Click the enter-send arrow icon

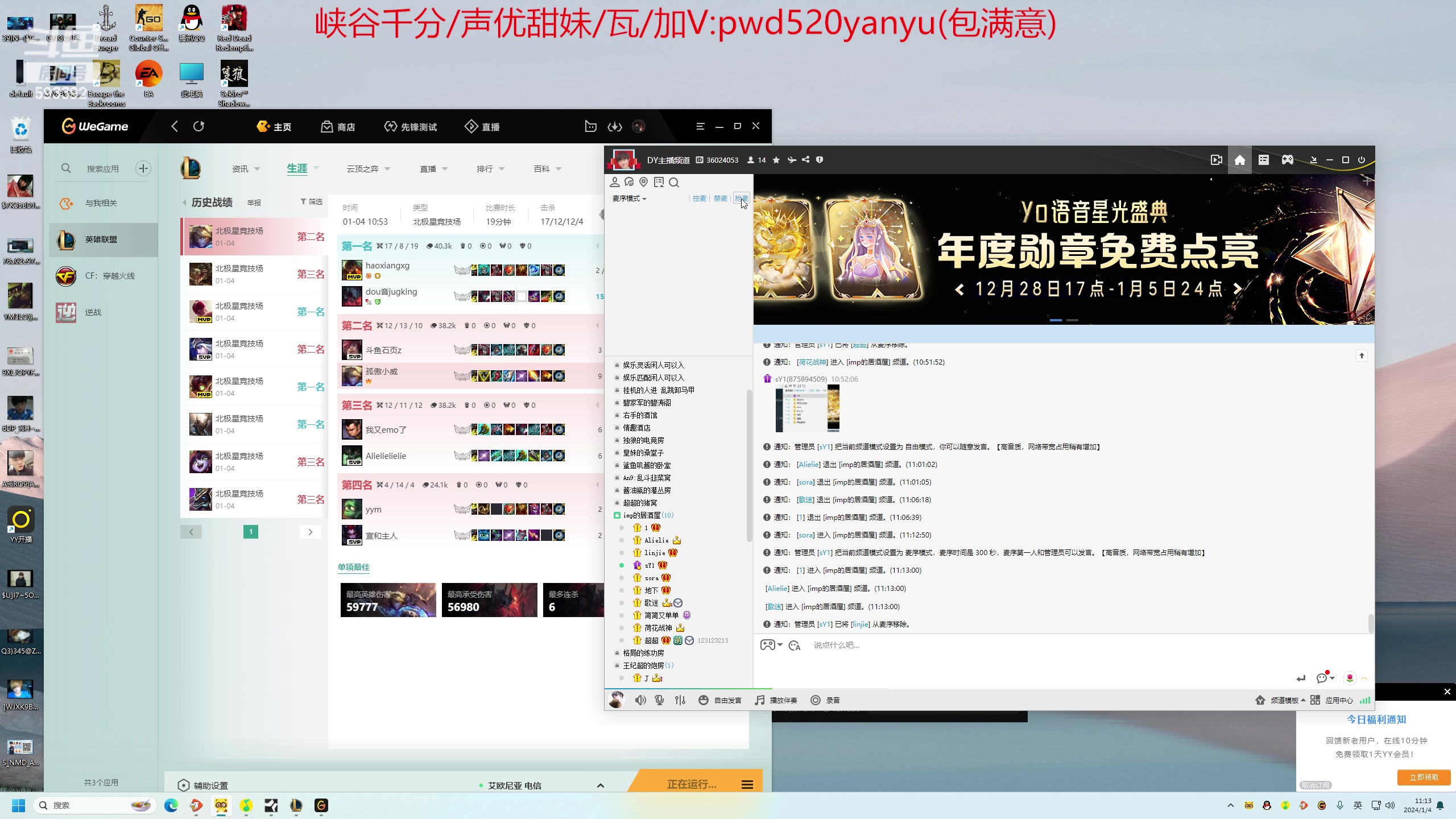click(1301, 678)
